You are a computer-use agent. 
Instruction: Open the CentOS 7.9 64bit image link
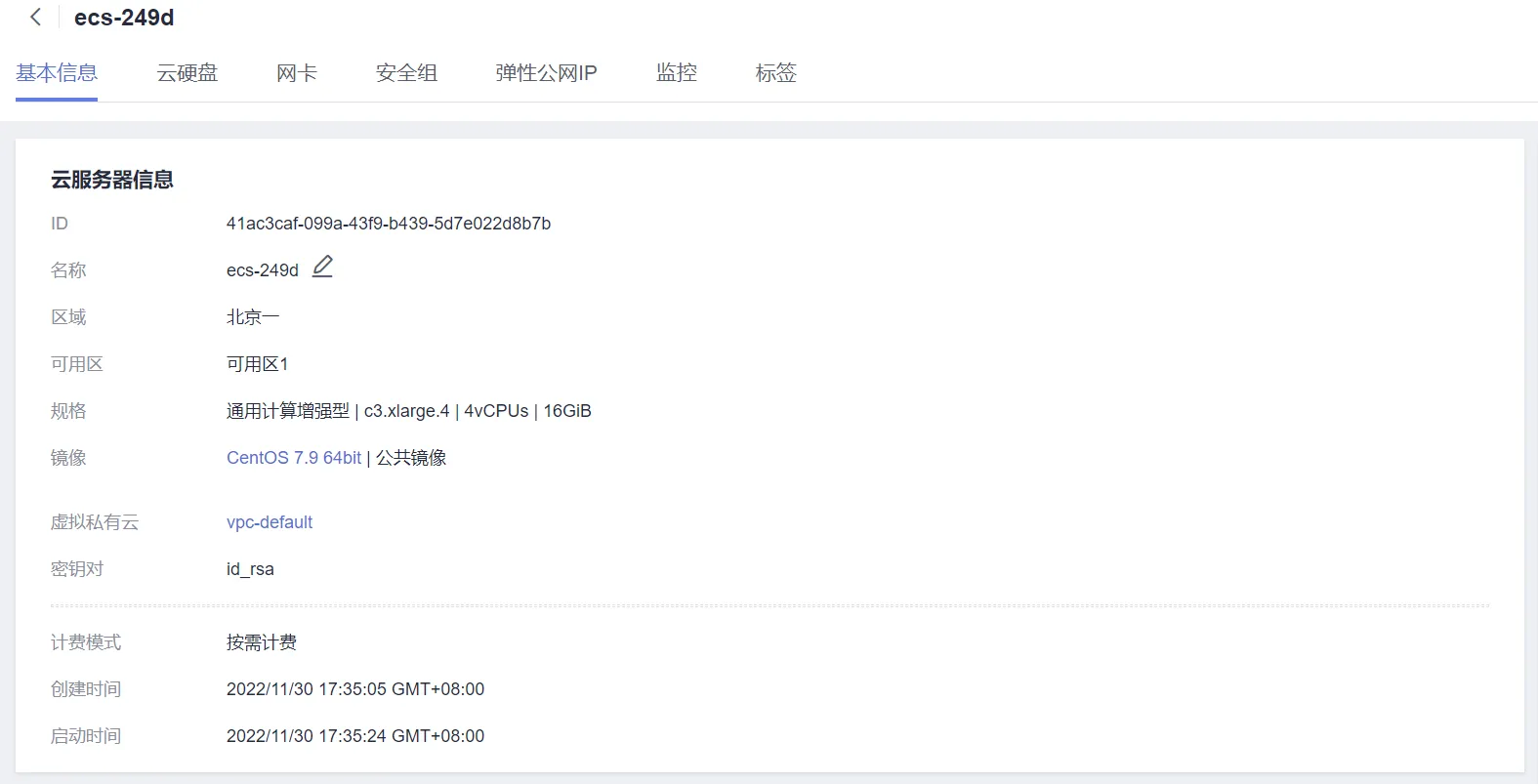pyautogui.click(x=294, y=458)
